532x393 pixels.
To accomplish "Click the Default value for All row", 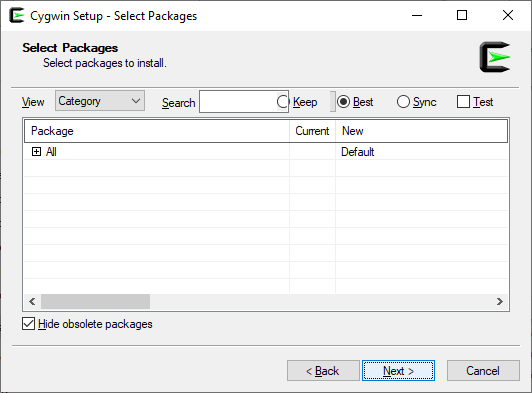I will [358, 152].
